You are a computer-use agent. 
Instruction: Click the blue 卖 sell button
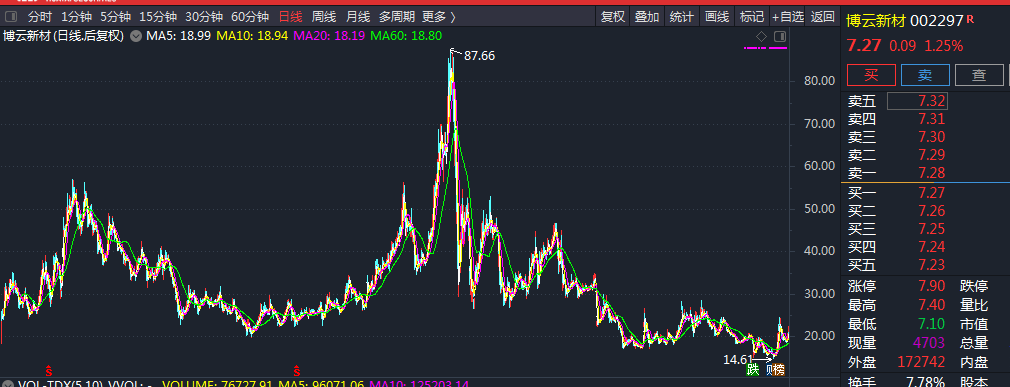[925, 75]
